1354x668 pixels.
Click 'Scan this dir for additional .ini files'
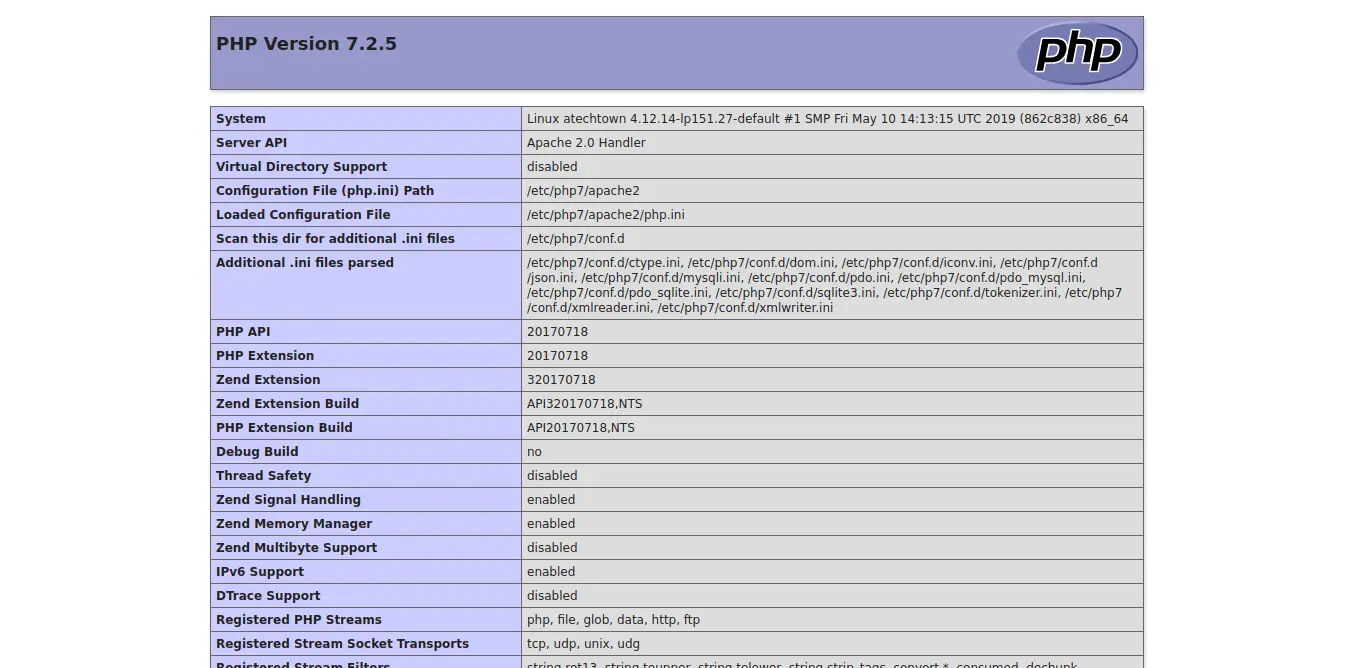coord(335,239)
